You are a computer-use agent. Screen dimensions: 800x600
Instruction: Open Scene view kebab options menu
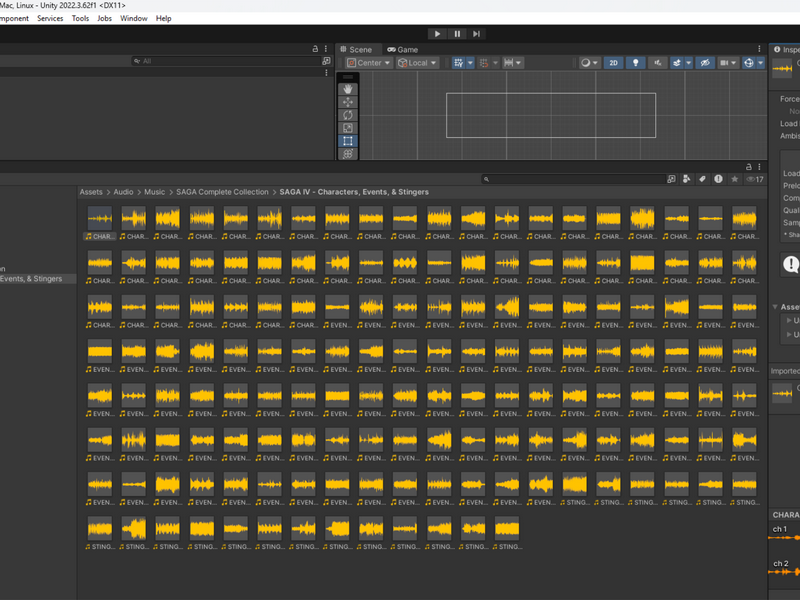[759, 49]
